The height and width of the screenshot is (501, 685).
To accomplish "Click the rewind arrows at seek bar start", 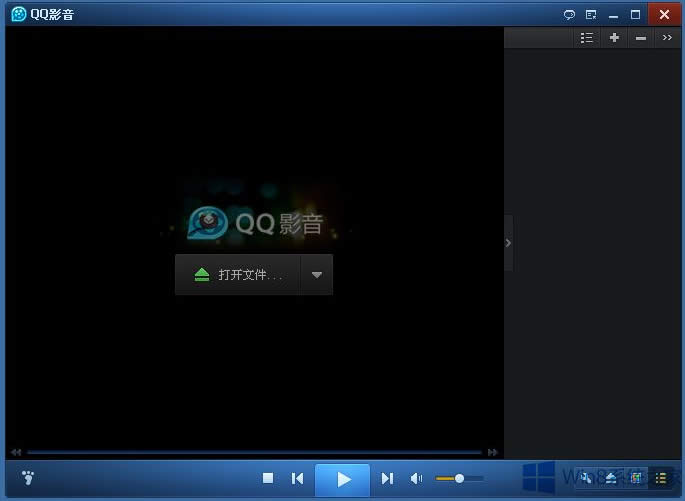I will (16, 452).
